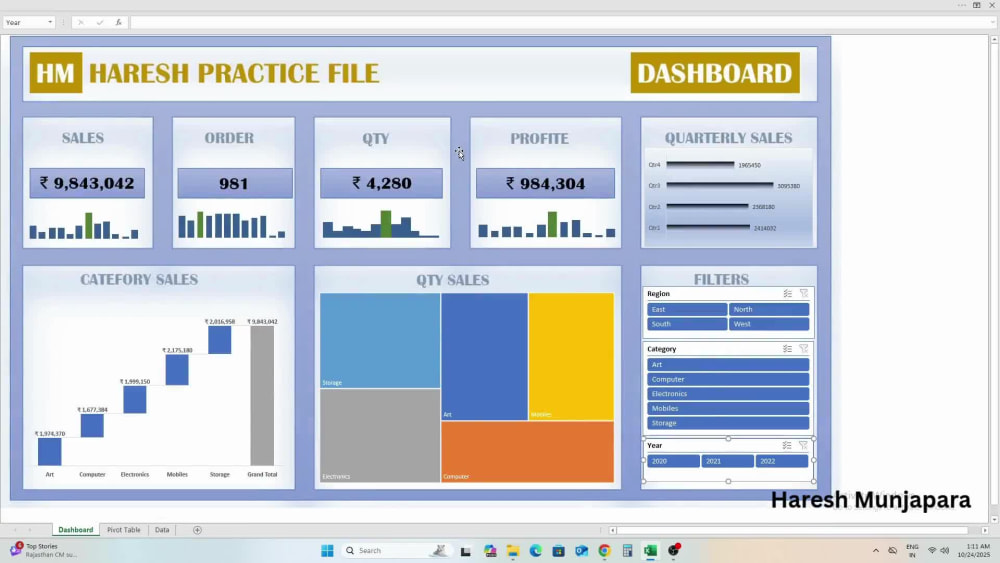Click the Insert Function fx icon
1000x563 pixels.
(118, 22)
